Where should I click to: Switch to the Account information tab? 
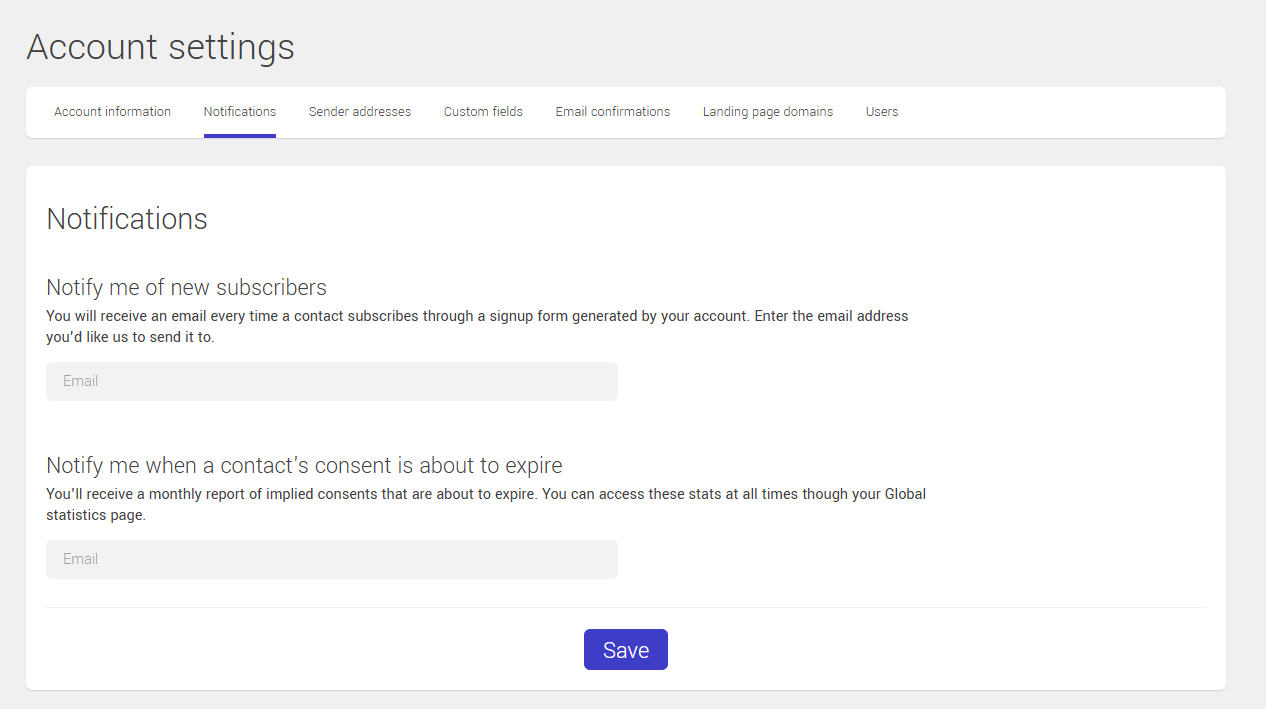112,112
